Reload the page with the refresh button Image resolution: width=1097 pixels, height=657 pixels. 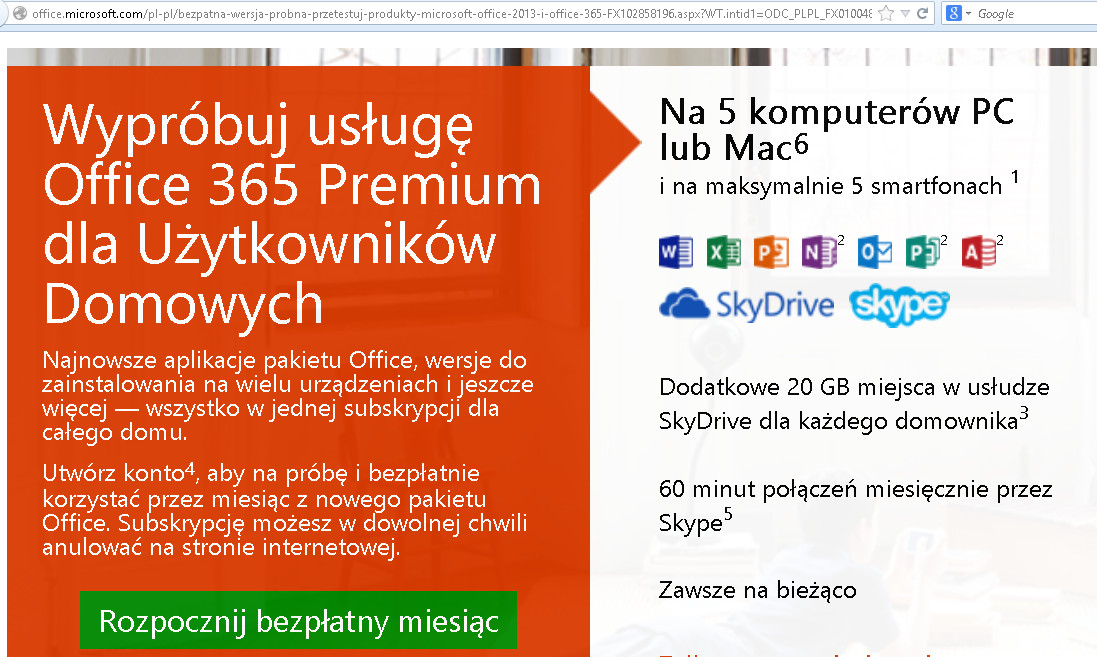[922, 14]
